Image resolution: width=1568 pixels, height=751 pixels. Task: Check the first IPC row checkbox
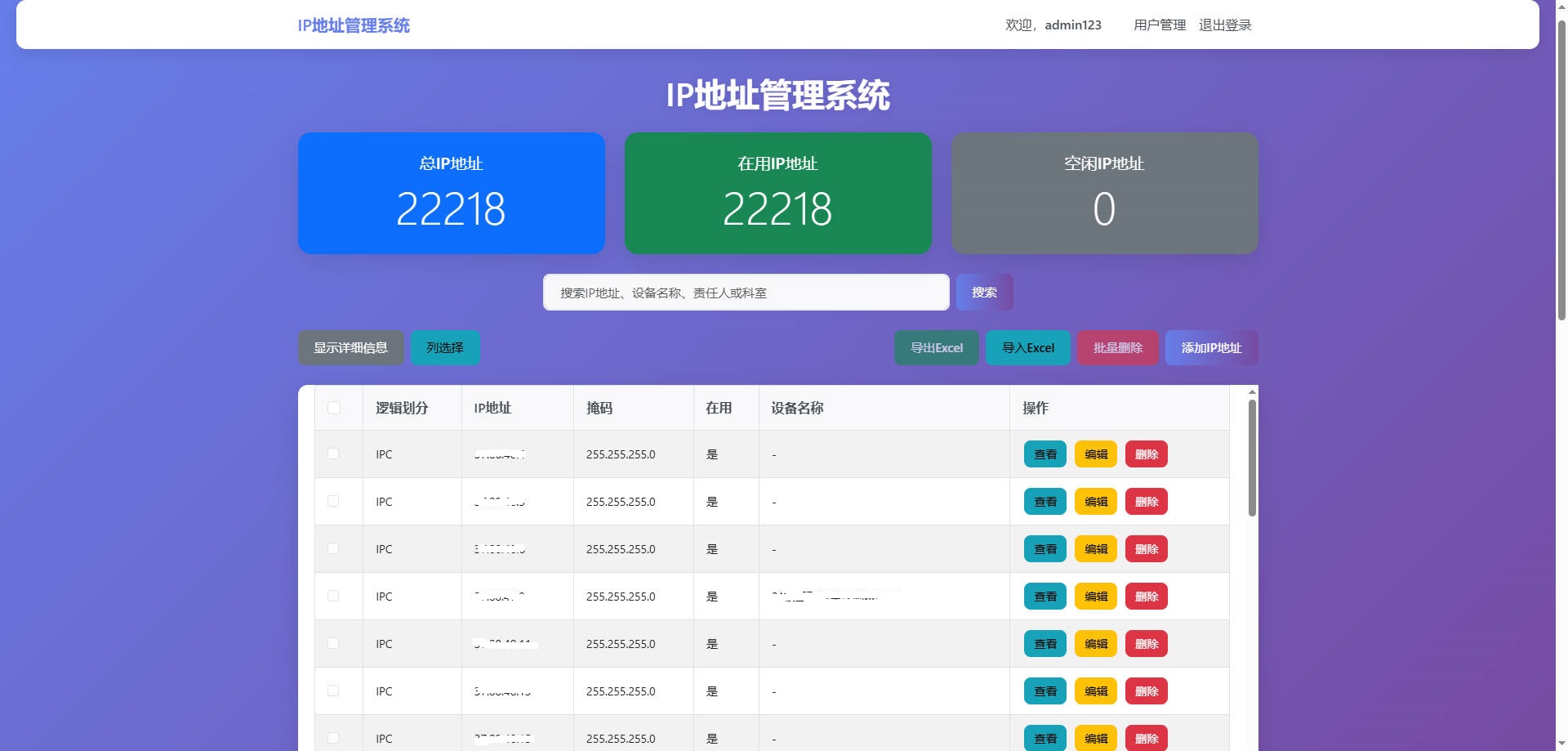point(333,454)
